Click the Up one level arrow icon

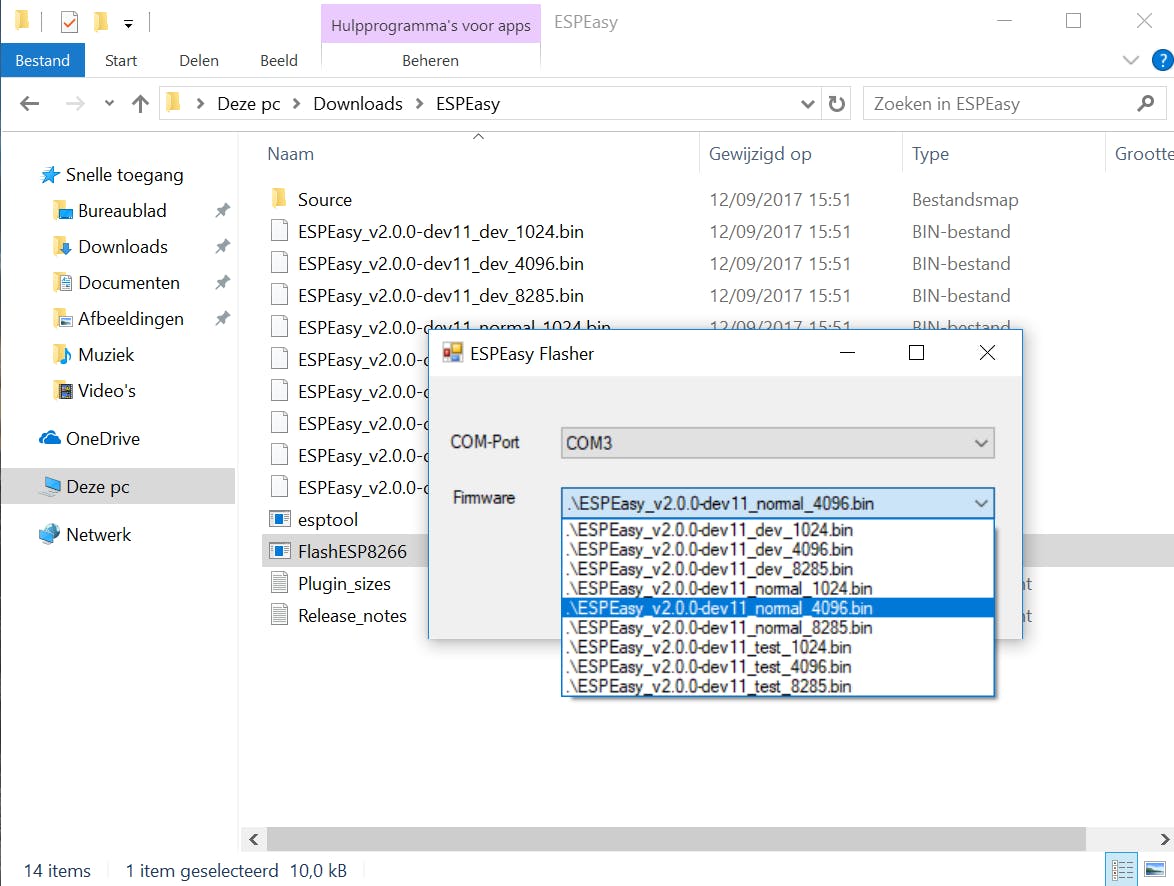[140, 104]
